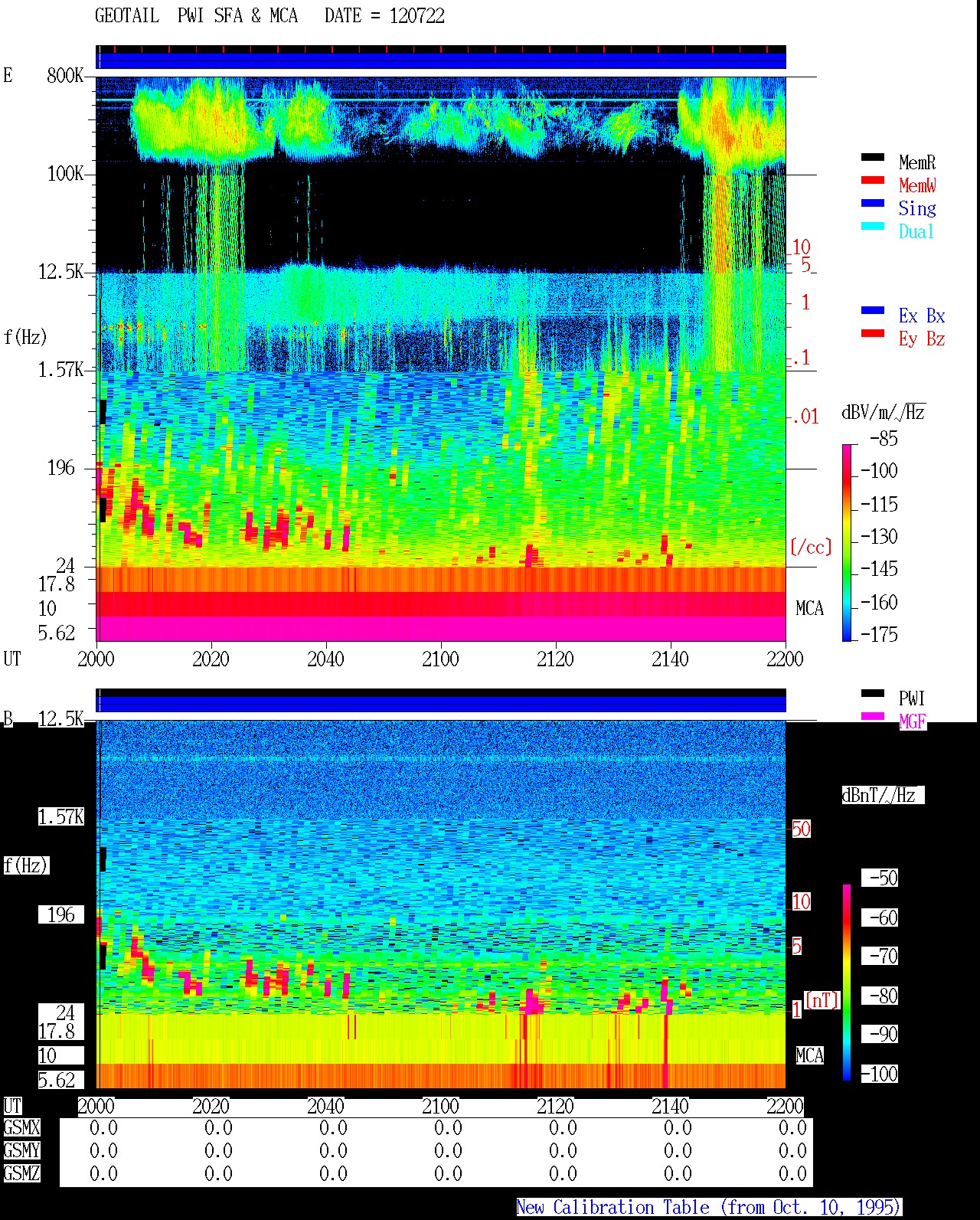Click the dBV/m/√Hz color scale bar

(847, 542)
